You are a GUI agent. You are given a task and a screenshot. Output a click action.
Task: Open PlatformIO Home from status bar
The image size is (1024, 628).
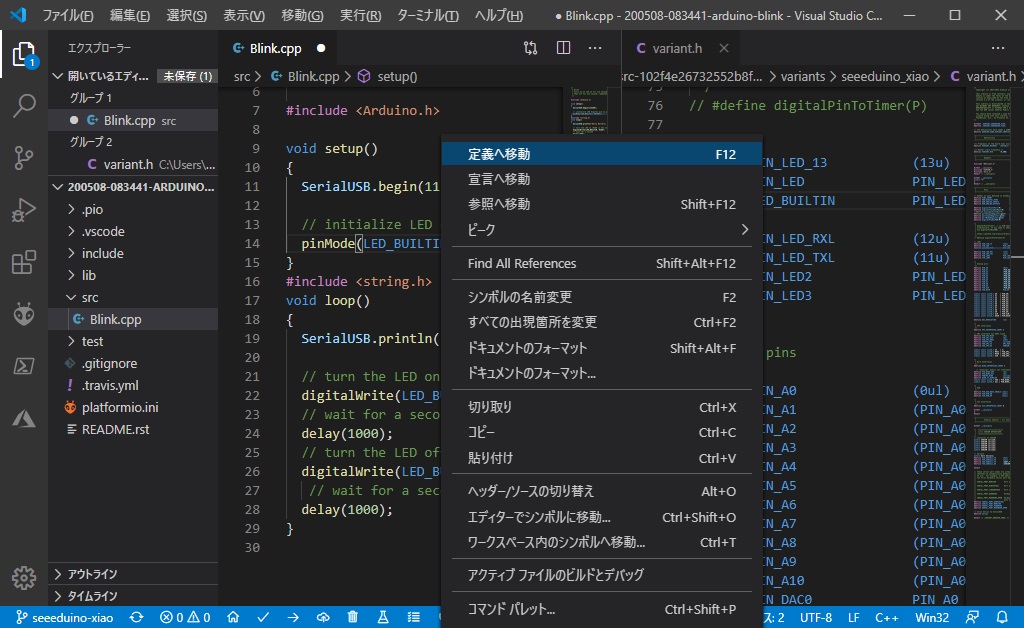click(233, 617)
